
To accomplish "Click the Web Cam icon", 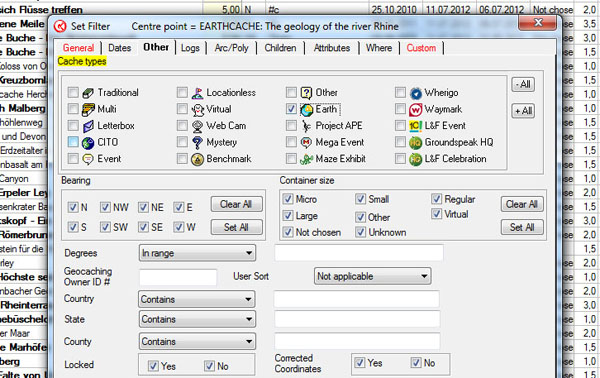I will 197,126.
